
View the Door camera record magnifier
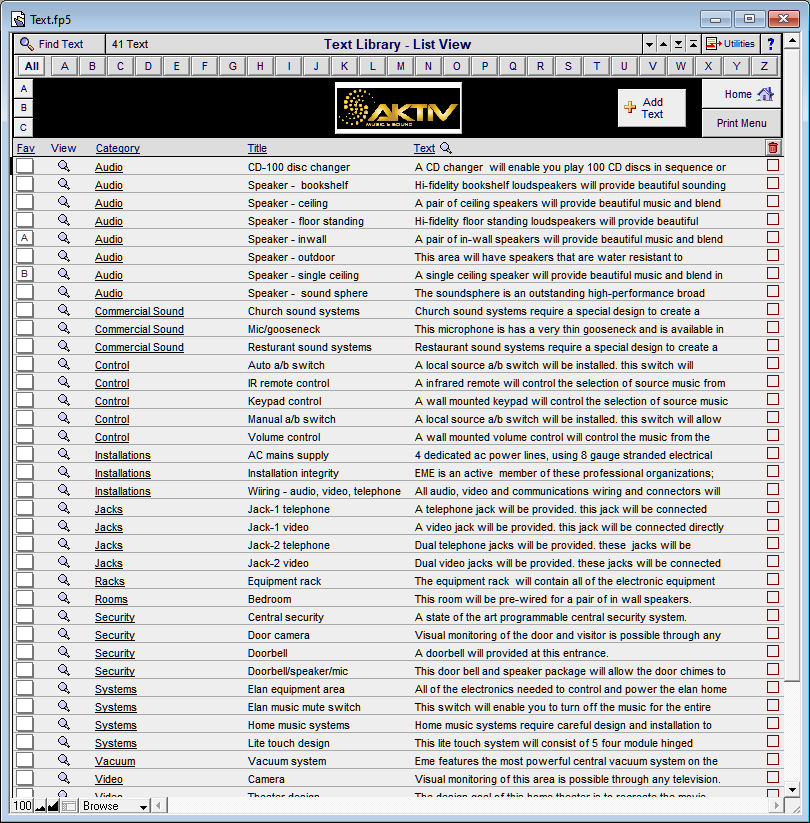(x=64, y=634)
